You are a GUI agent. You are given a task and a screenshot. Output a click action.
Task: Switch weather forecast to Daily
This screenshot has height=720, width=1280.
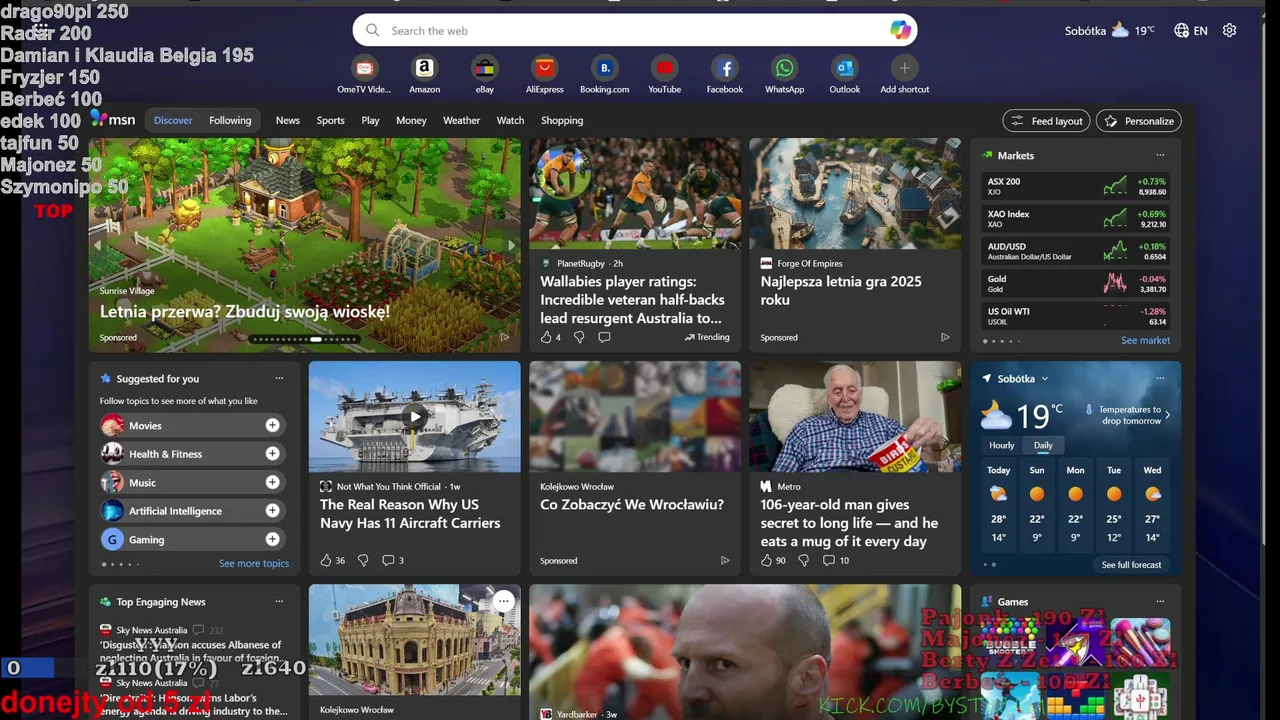1043,445
